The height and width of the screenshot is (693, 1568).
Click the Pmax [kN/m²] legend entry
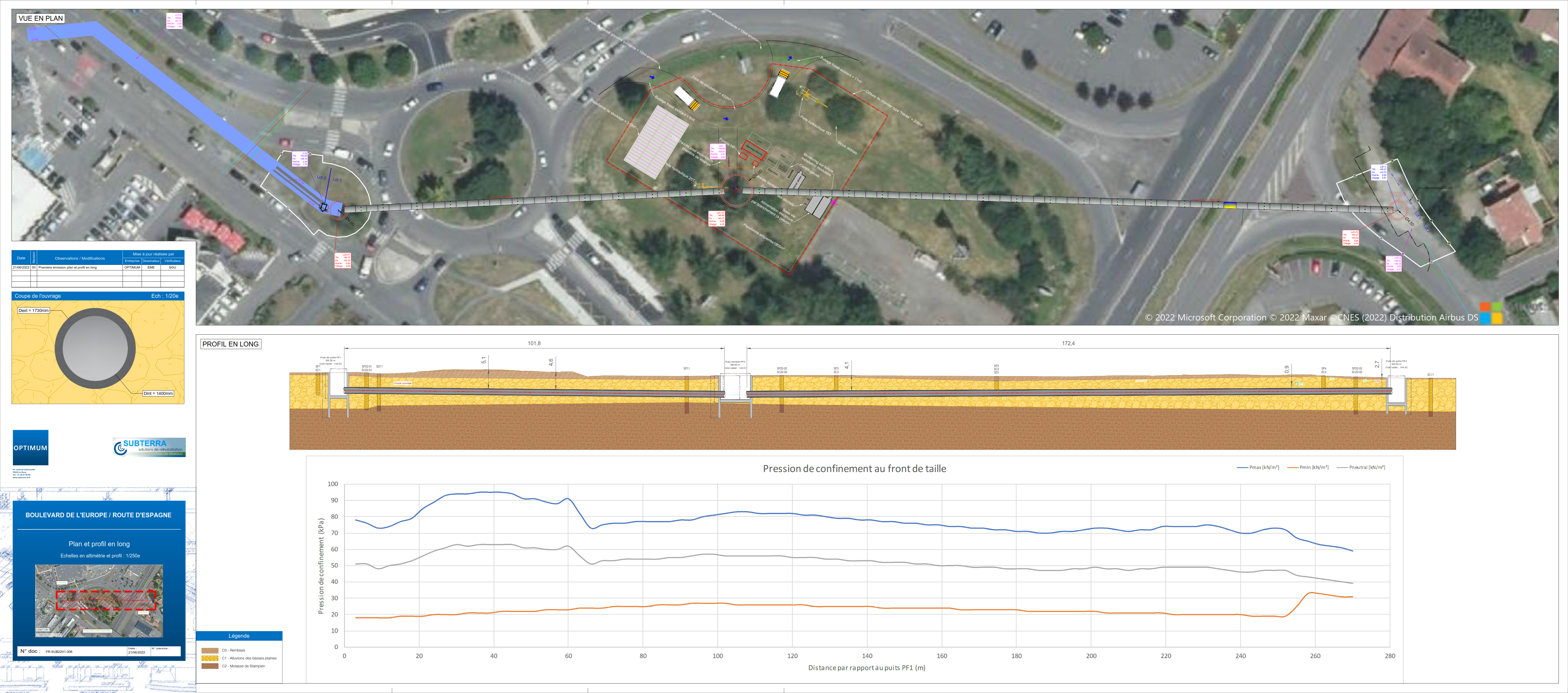(1258, 467)
